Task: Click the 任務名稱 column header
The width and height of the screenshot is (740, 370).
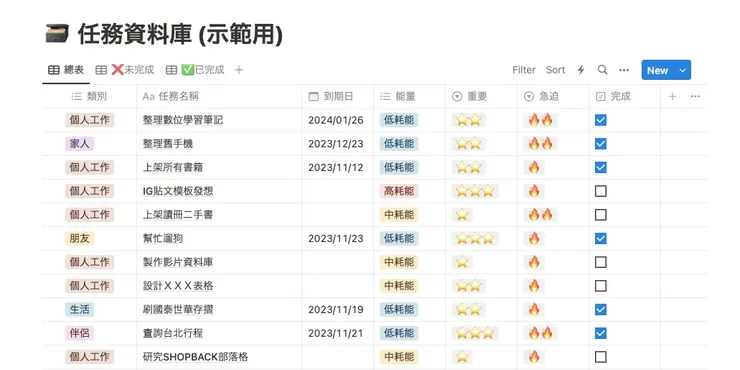Action: pyautogui.click(x=219, y=96)
